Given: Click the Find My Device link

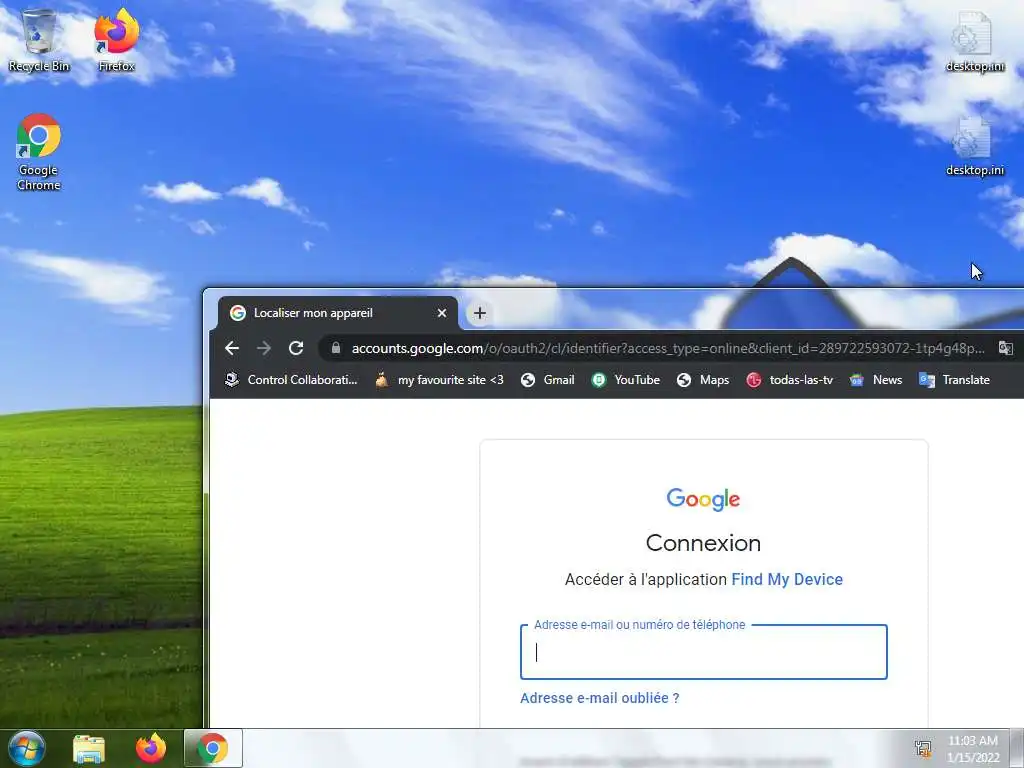Looking at the screenshot, I should point(787,579).
